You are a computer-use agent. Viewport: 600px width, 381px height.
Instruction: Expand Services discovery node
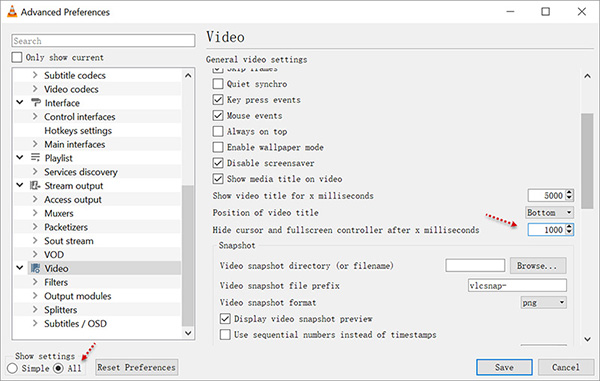[35, 171]
